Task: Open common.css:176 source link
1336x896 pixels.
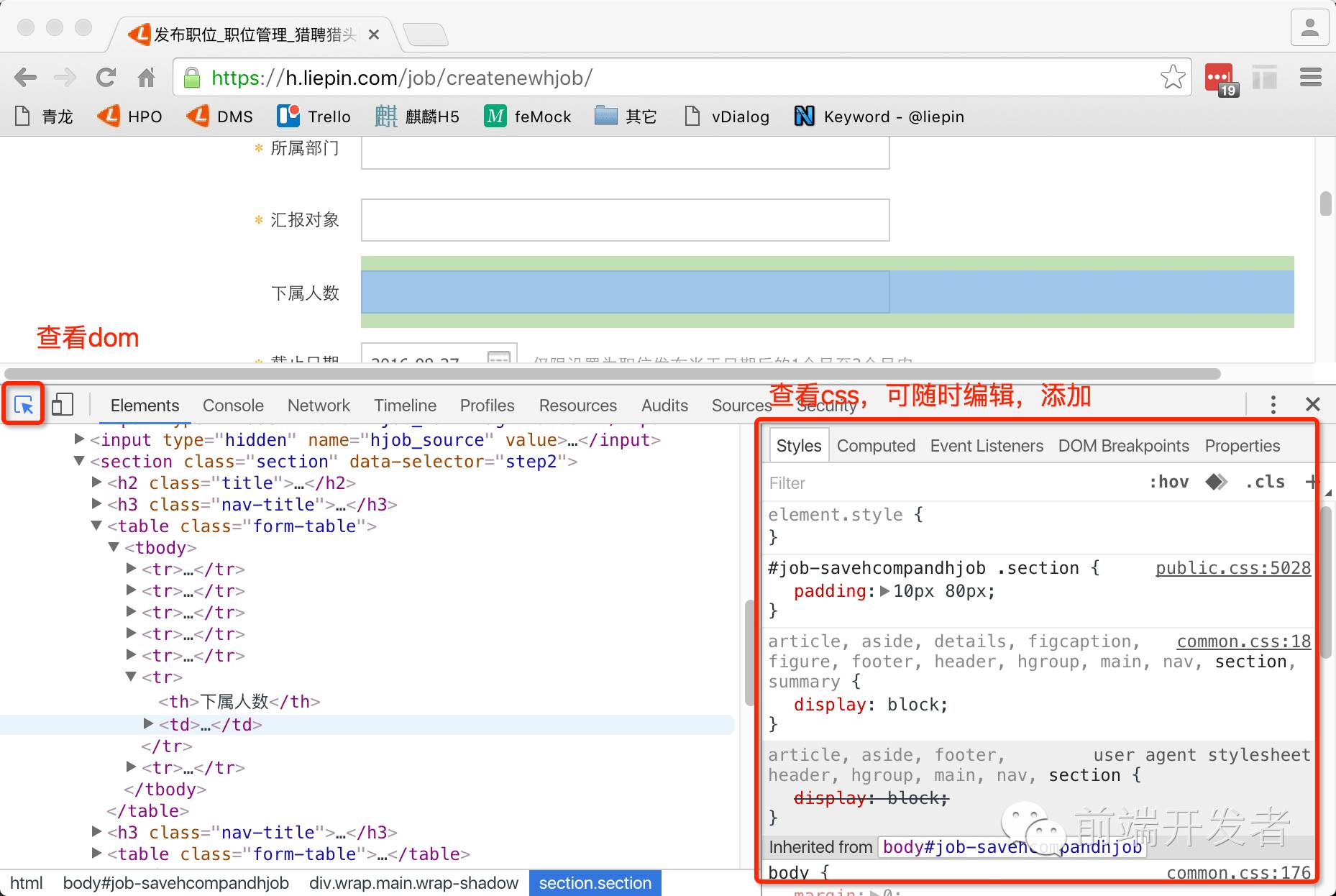Action: tap(1238, 872)
